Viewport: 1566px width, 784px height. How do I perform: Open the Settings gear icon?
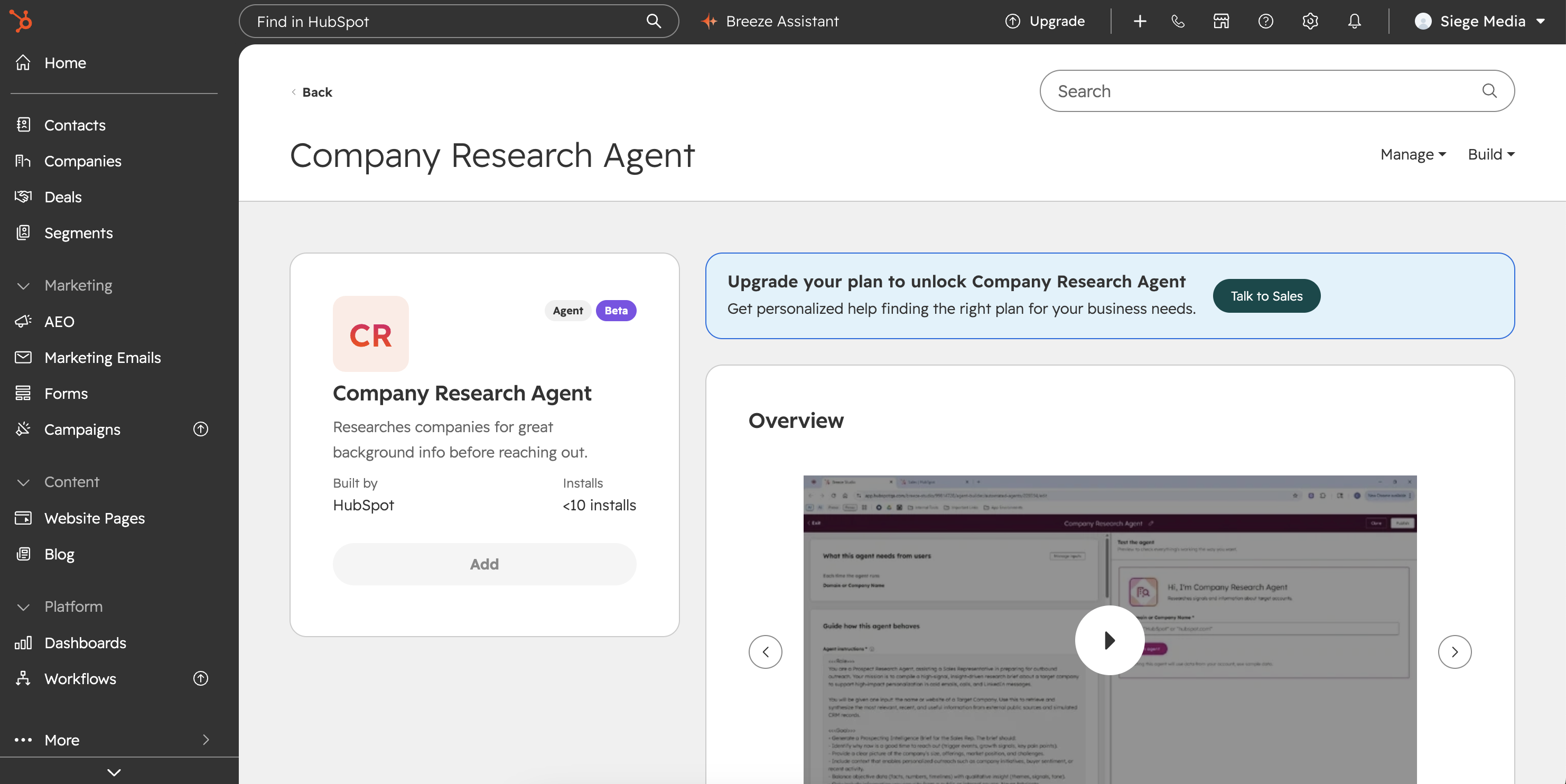[x=1310, y=21]
